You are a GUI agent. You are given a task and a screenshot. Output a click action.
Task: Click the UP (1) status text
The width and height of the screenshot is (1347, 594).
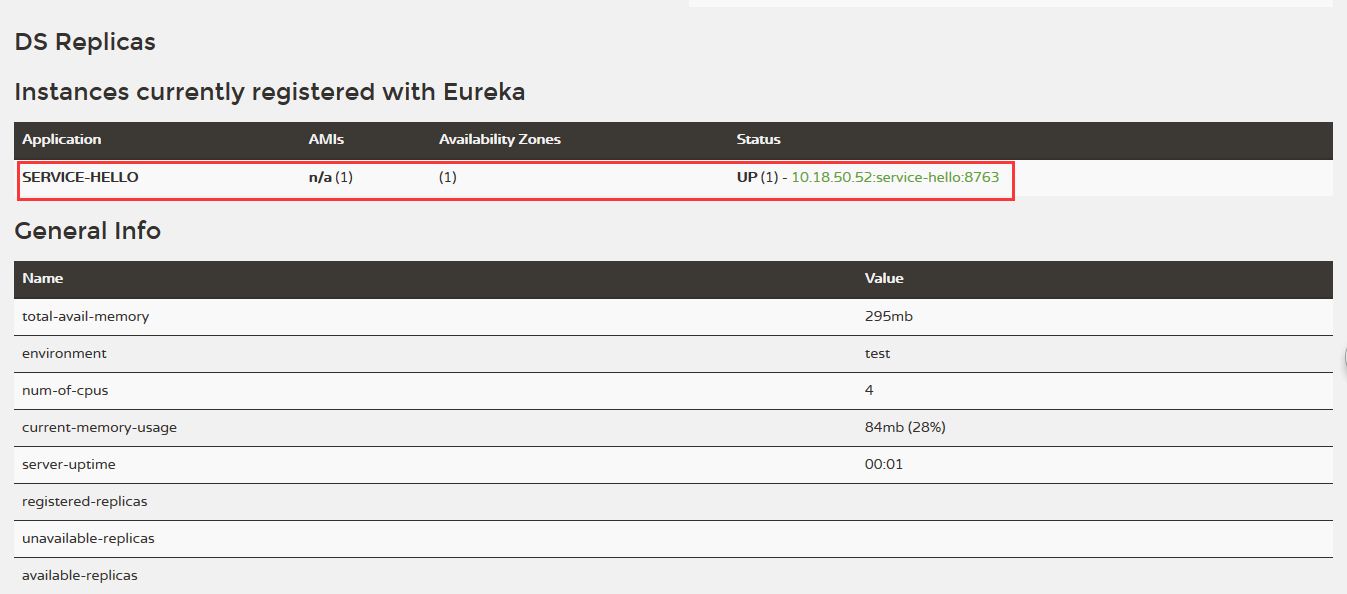click(757, 177)
